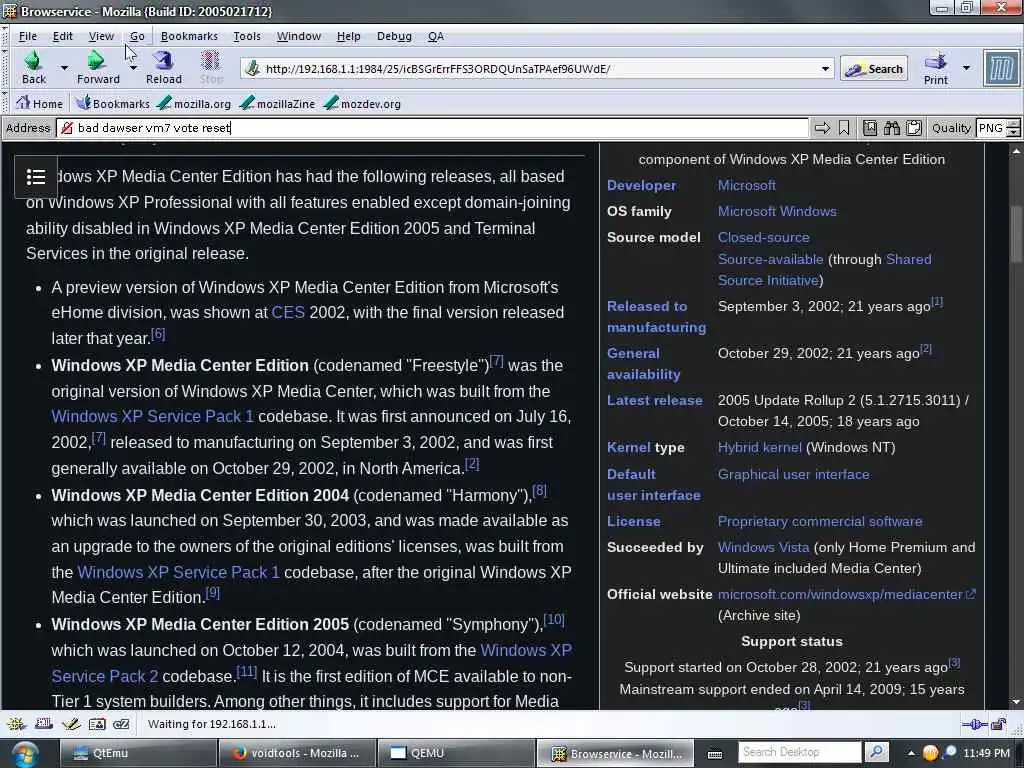Open the mozilla.org bookmark
The image size is (1024, 768).
(194, 103)
